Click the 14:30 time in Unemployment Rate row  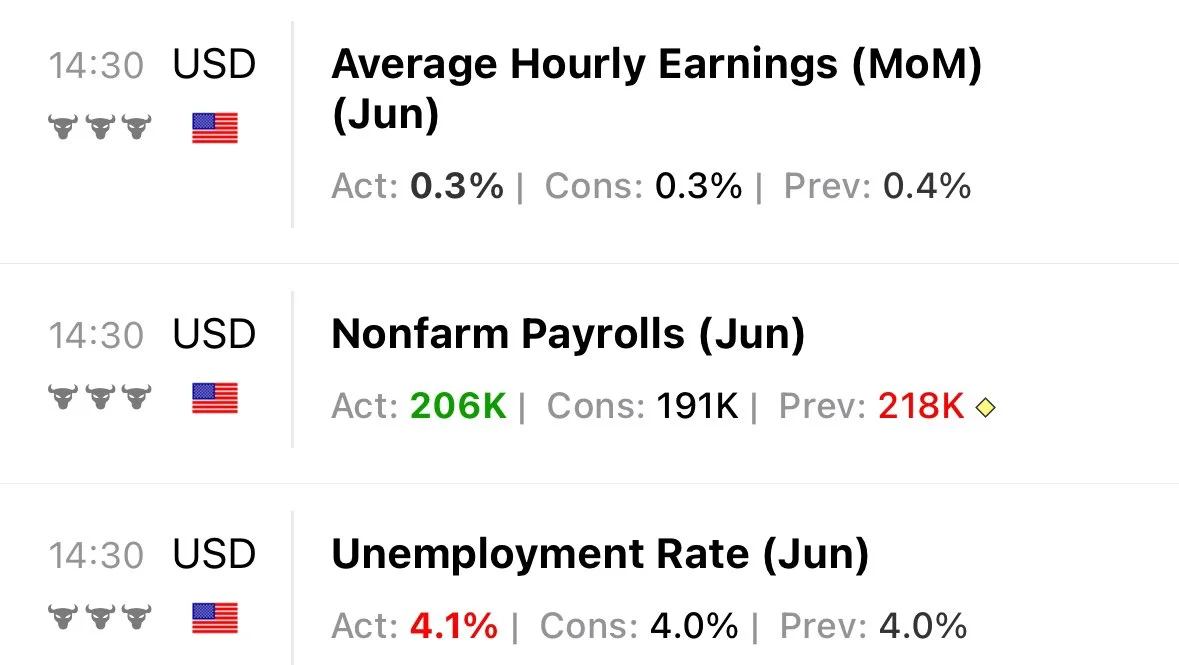pos(96,555)
